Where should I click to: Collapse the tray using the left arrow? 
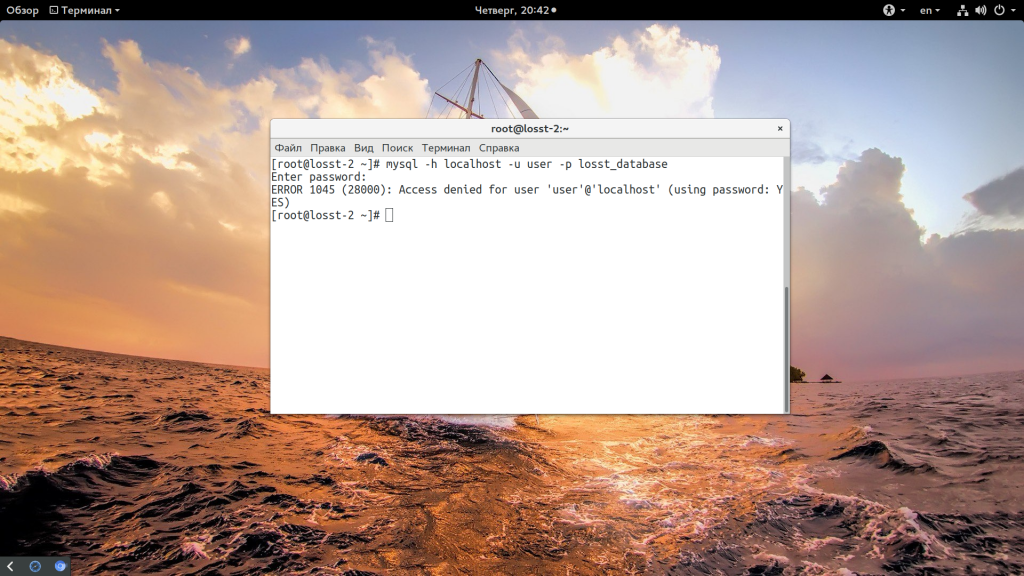[x=10, y=566]
